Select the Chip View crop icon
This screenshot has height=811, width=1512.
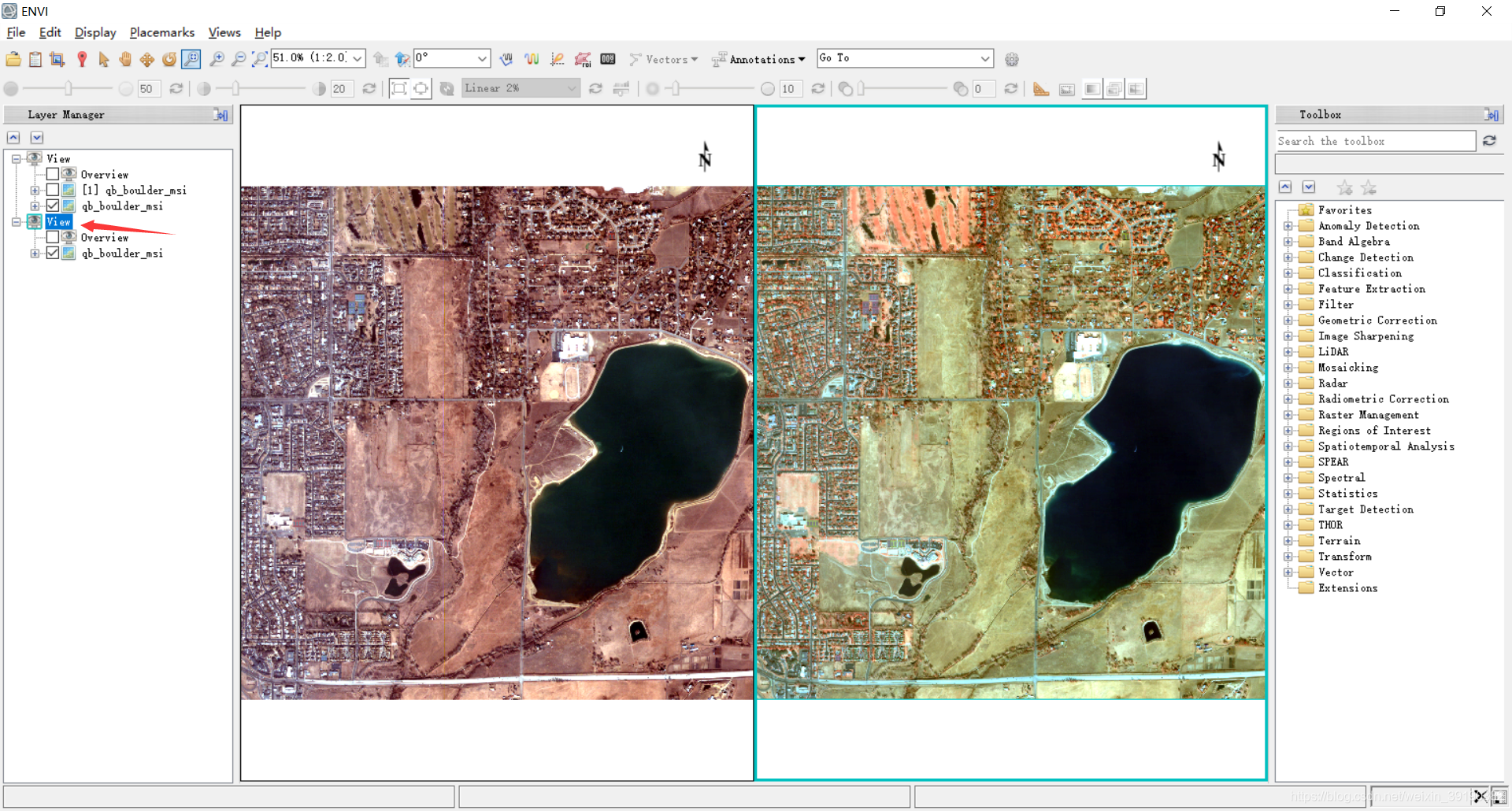click(x=57, y=59)
